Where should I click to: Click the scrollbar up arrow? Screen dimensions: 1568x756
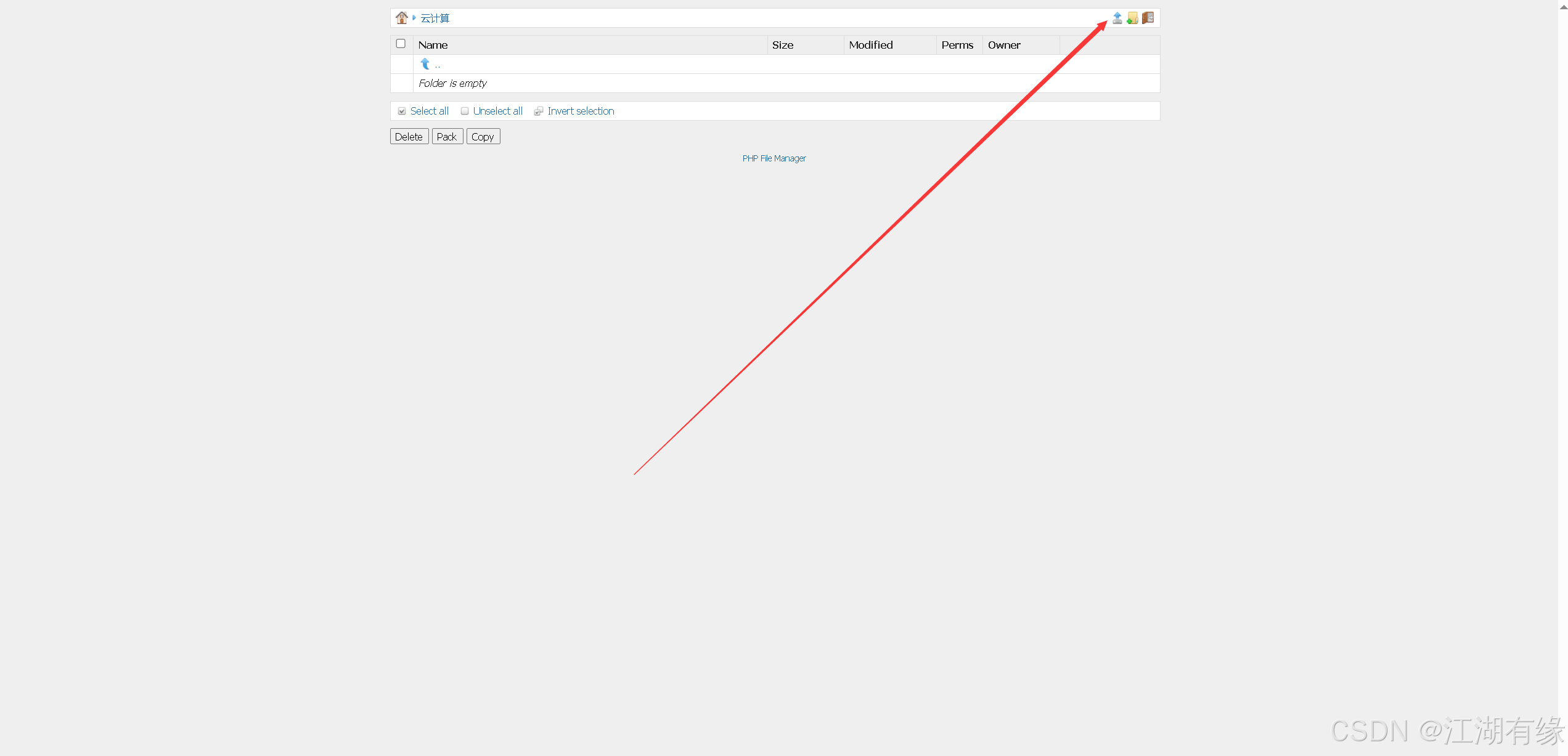1562,5
